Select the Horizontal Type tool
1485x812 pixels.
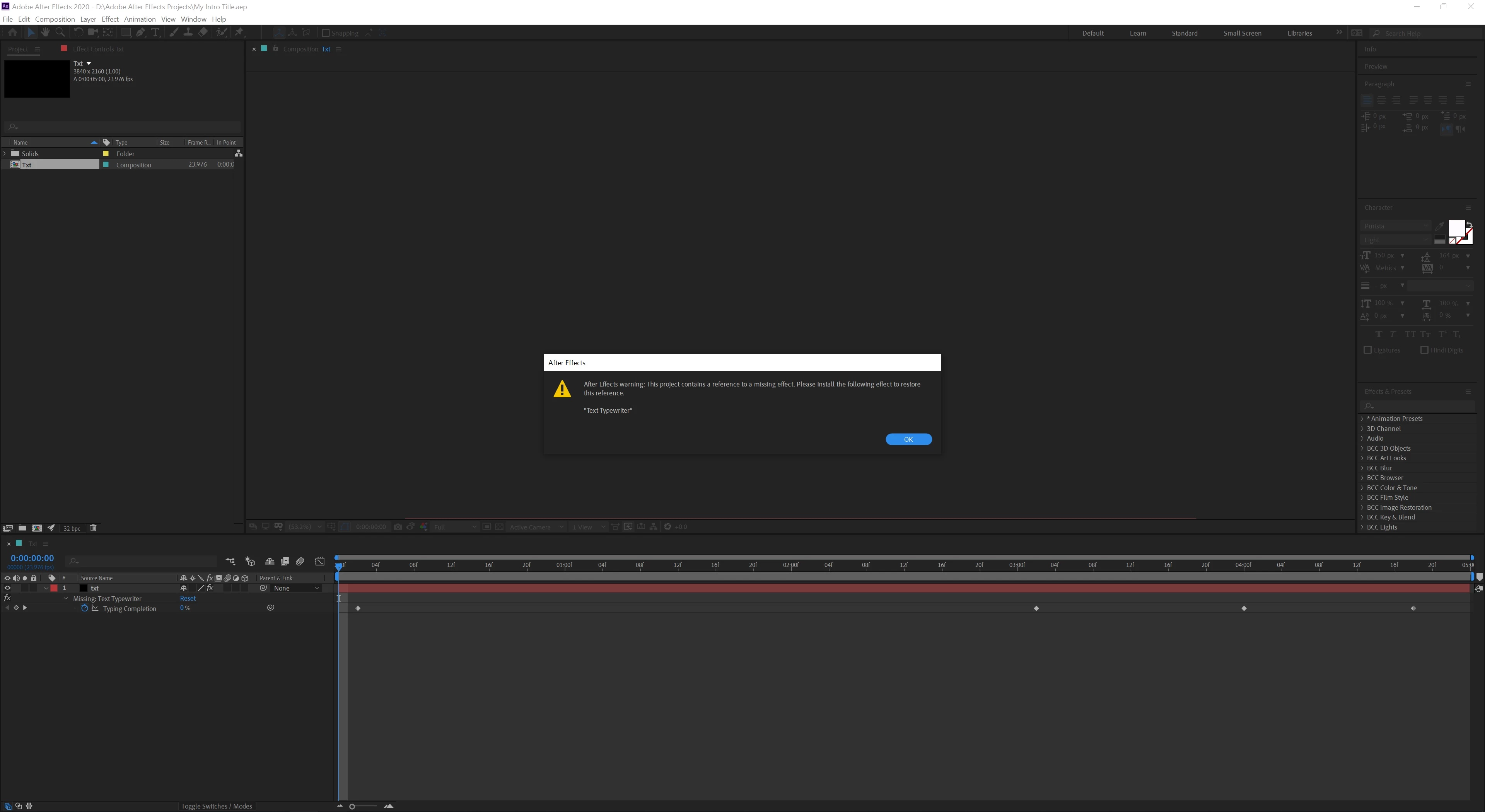point(155,33)
